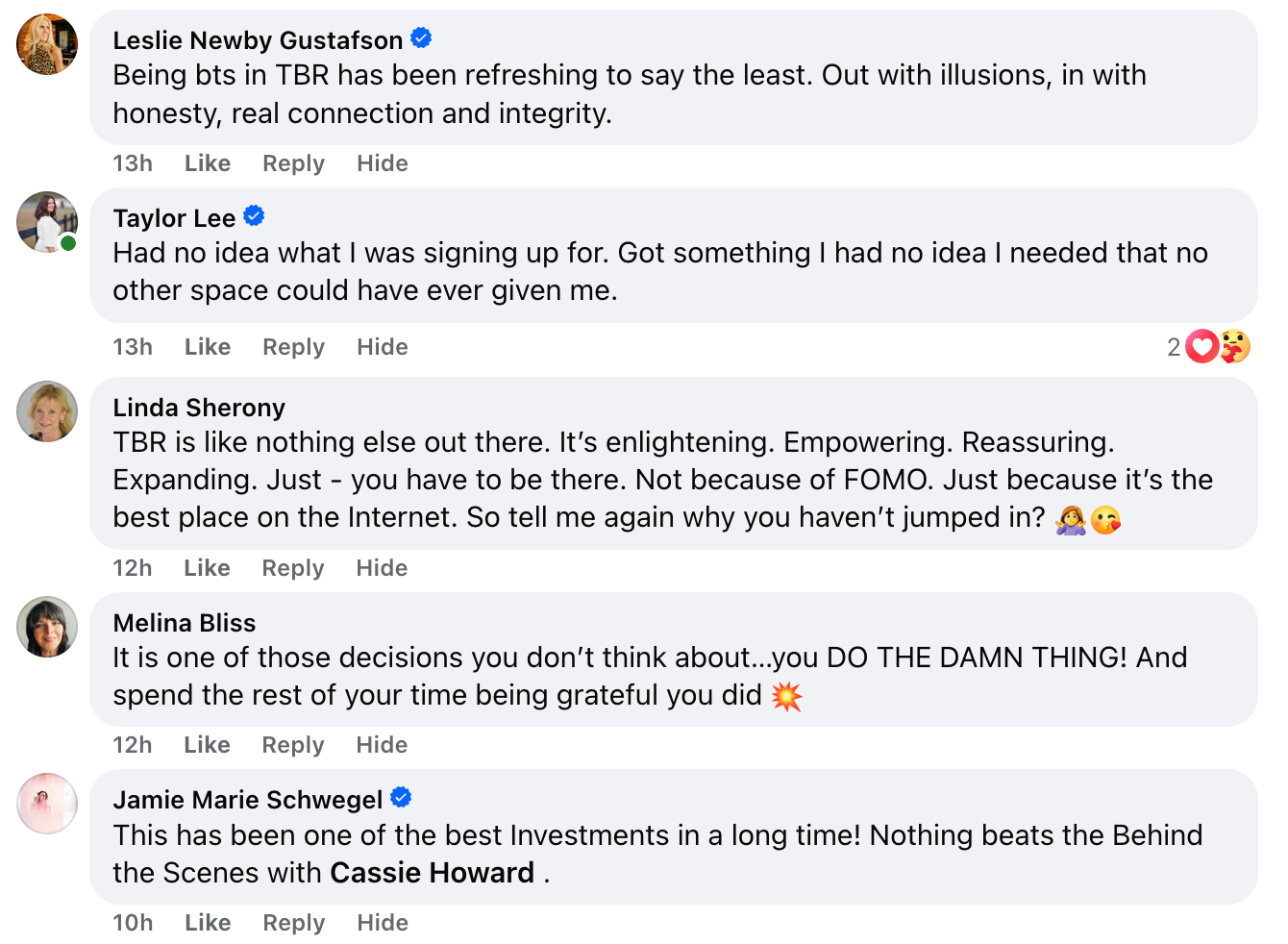
Task: Like Leslie Newby Gustafson's comment
Action: pos(208,163)
